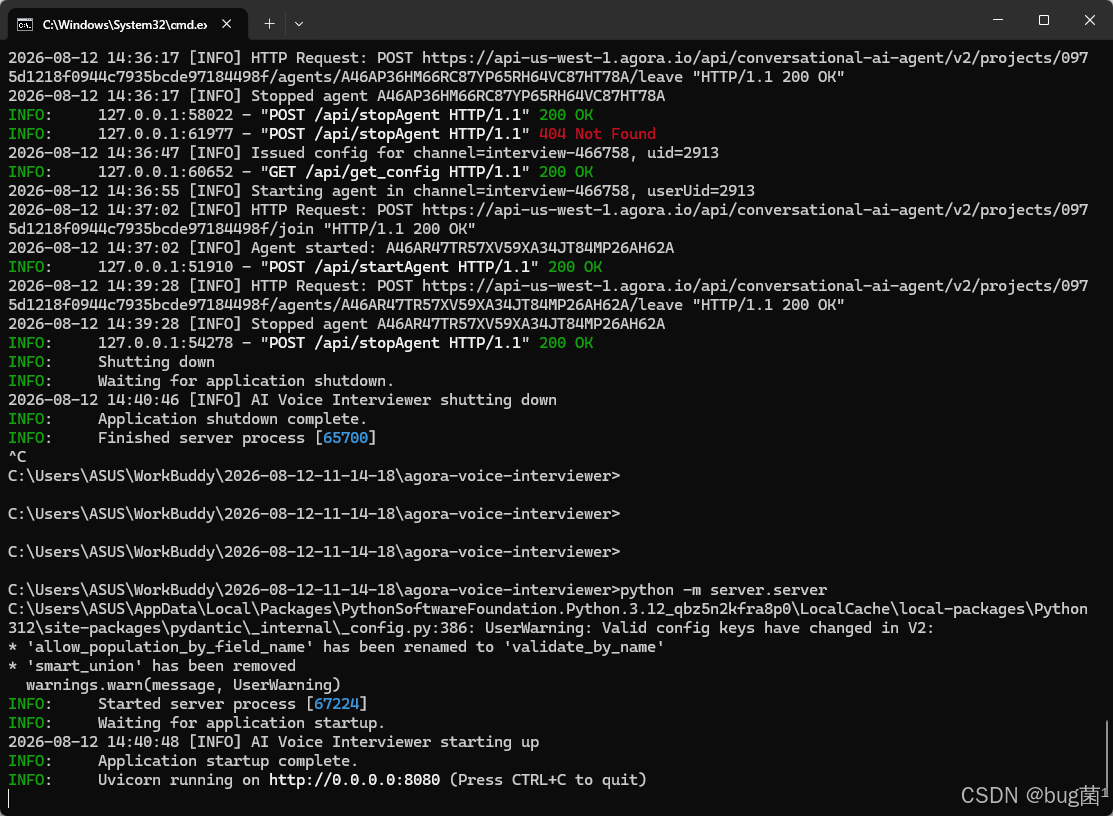
Task: Open a new terminal tab
Action: [x=269, y=24]
